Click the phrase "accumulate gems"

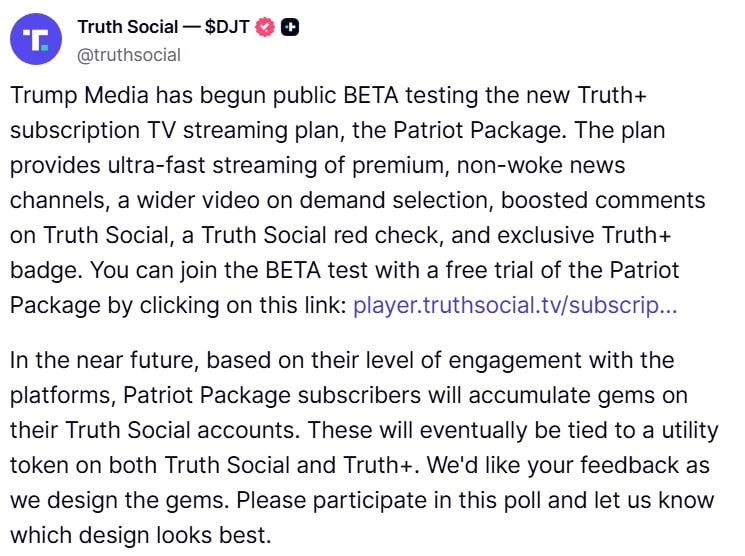562,395
